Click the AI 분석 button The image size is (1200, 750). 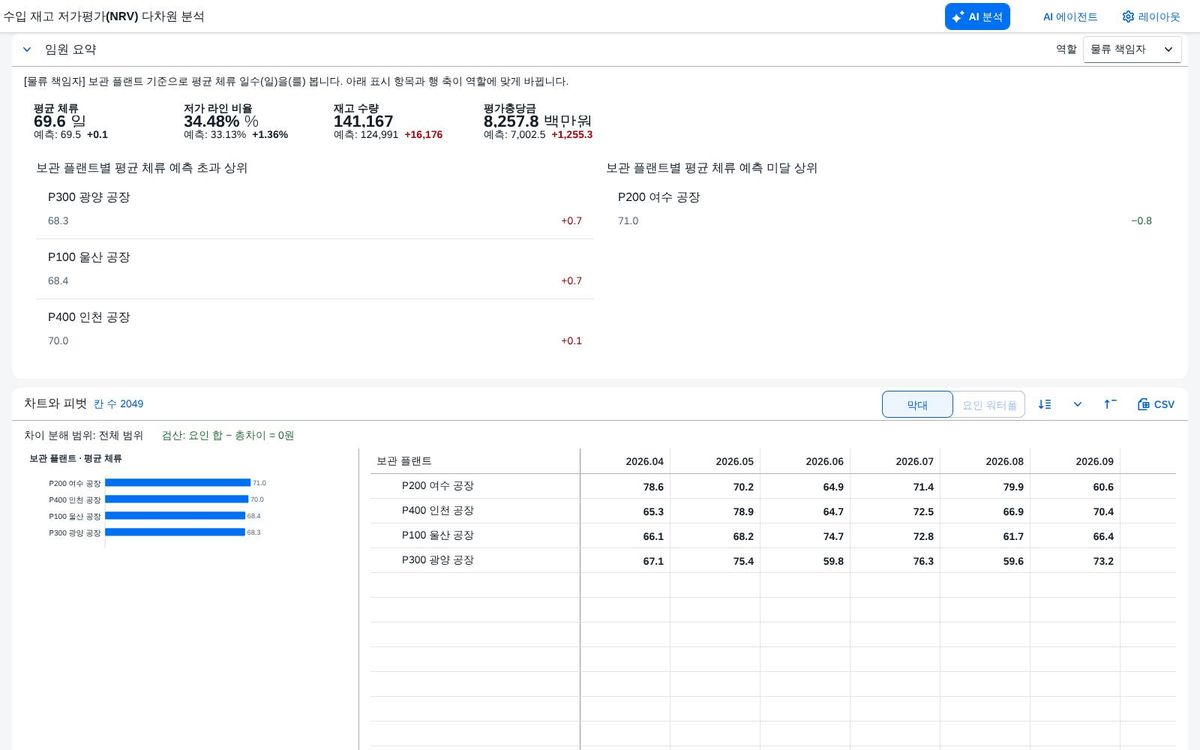977,17
